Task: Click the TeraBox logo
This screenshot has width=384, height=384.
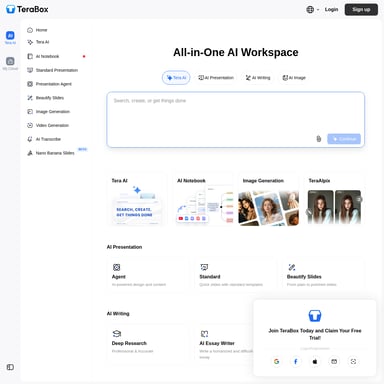Action: 27,9
